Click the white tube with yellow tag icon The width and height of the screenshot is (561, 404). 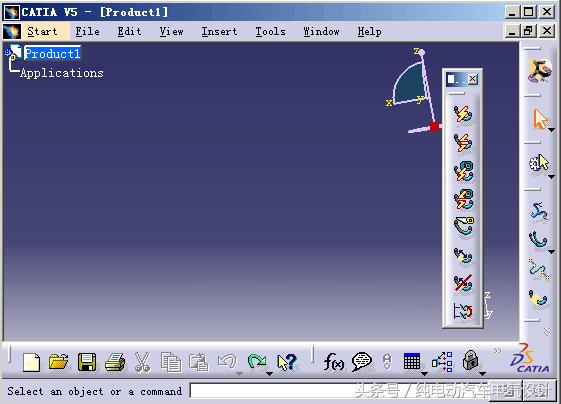464,226
